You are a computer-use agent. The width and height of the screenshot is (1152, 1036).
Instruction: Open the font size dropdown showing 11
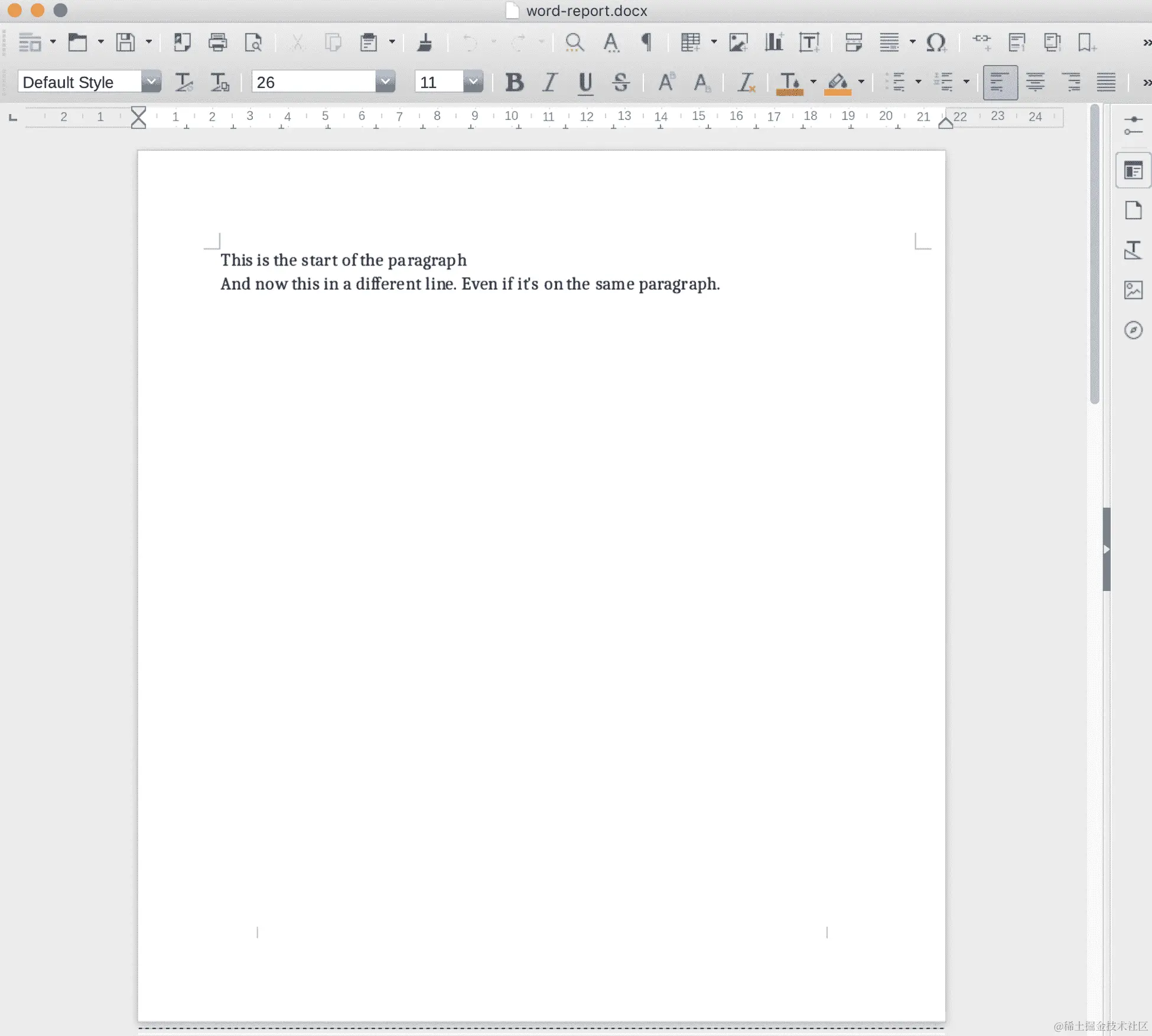(x=473, y=82)
